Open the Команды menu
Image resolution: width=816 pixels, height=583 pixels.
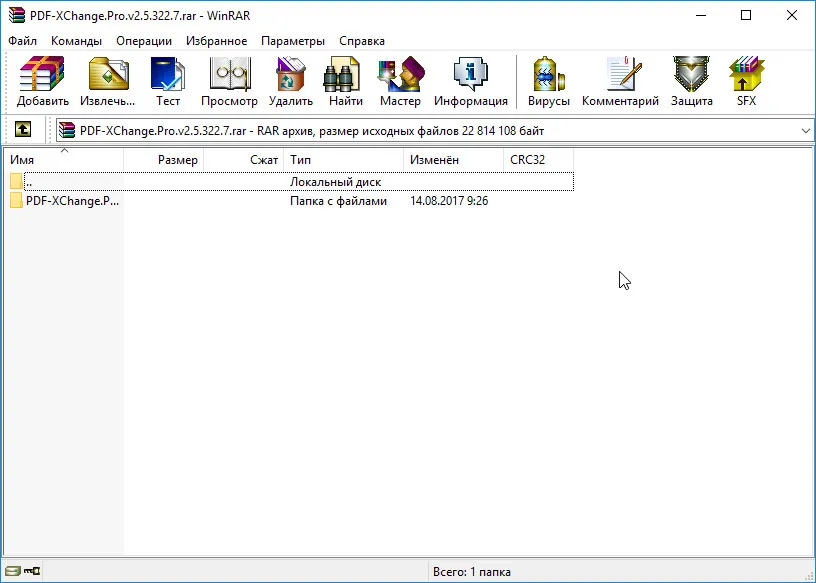click(76, 41)
